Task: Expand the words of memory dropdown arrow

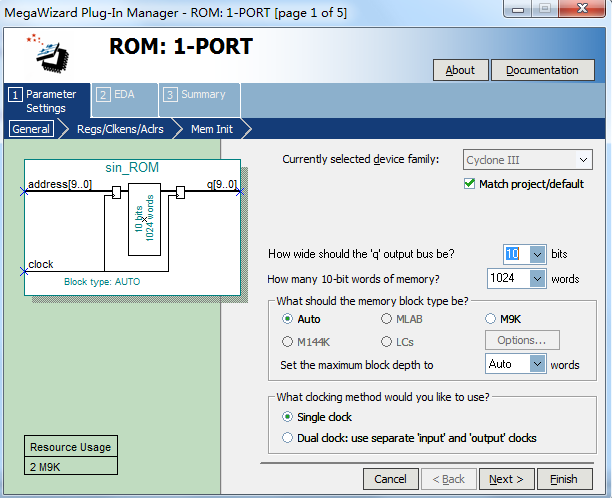Action: click(x=537, y=279)
